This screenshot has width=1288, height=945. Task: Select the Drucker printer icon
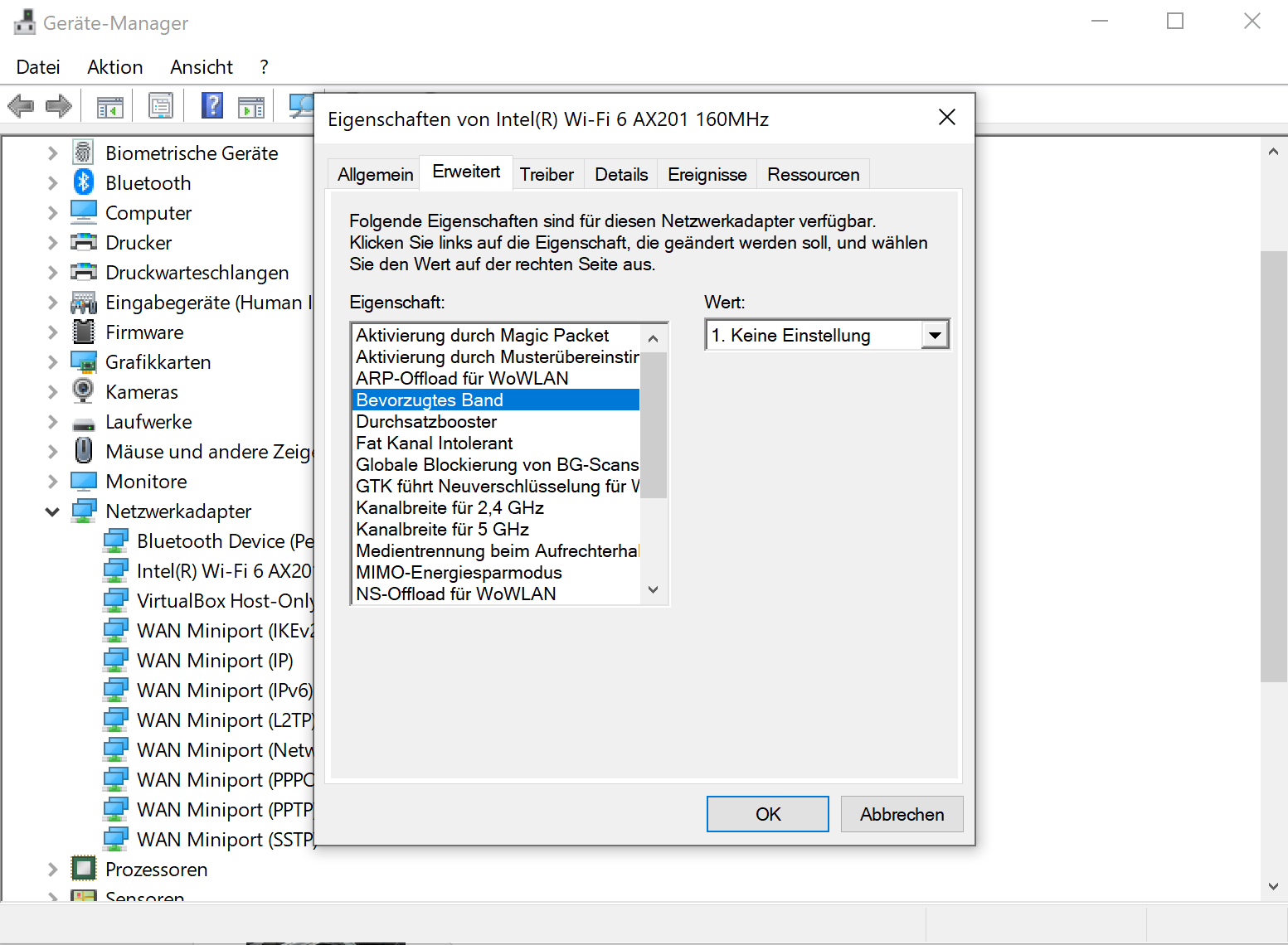tap(84, 242)
